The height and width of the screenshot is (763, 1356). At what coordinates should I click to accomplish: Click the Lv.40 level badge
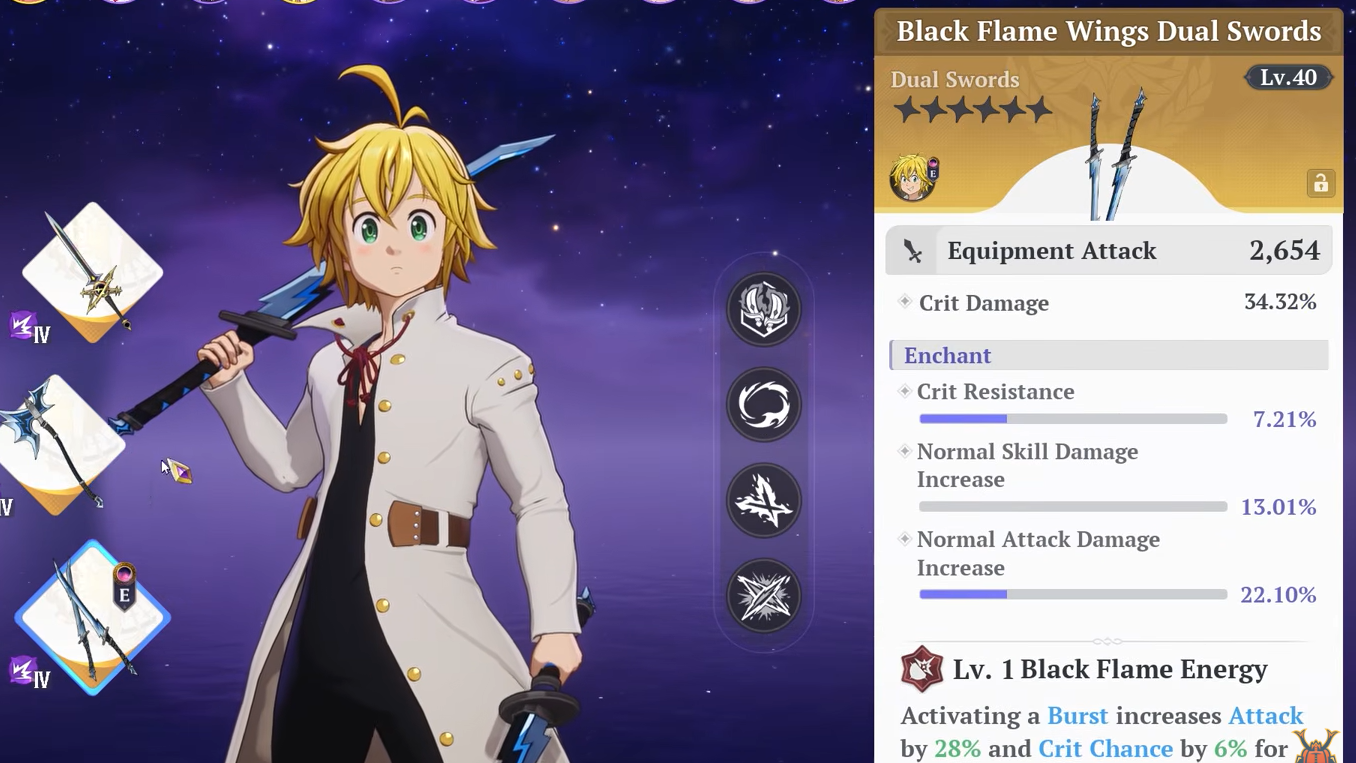(x=1288, y=77)
